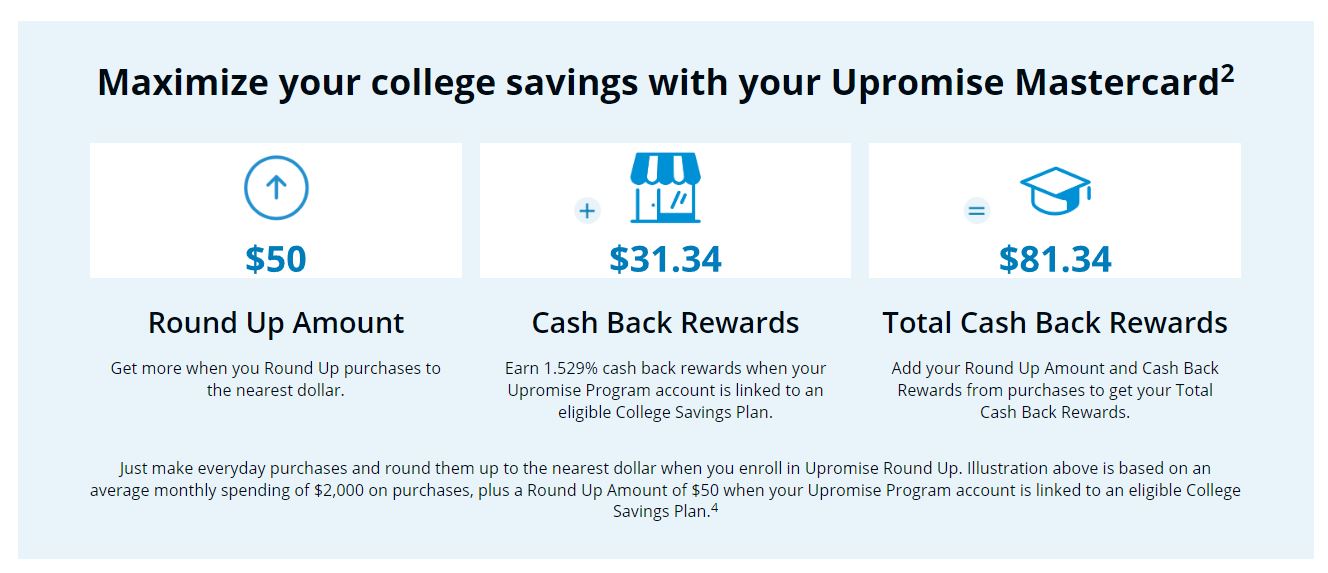Click the plus sign circle icon
The width and height of the screenshot is (1328, 573).
click(587, 210)
